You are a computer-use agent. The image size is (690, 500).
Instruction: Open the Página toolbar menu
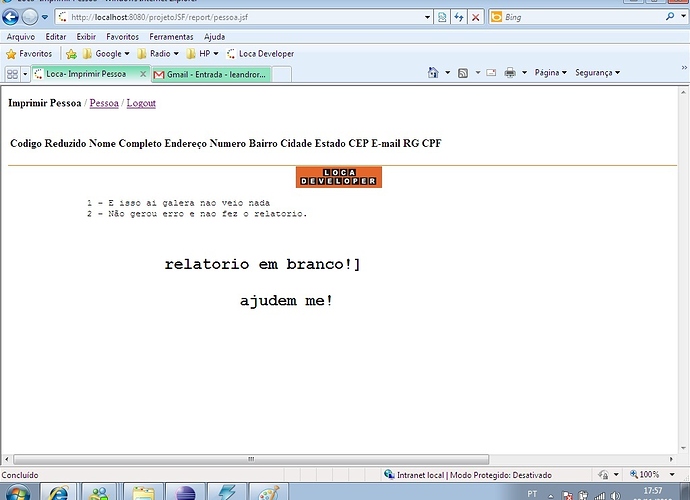coord(551,73)
